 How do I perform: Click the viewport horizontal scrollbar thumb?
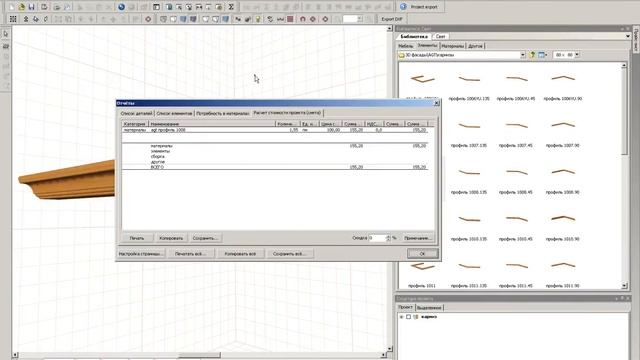[x=200, y=355]
